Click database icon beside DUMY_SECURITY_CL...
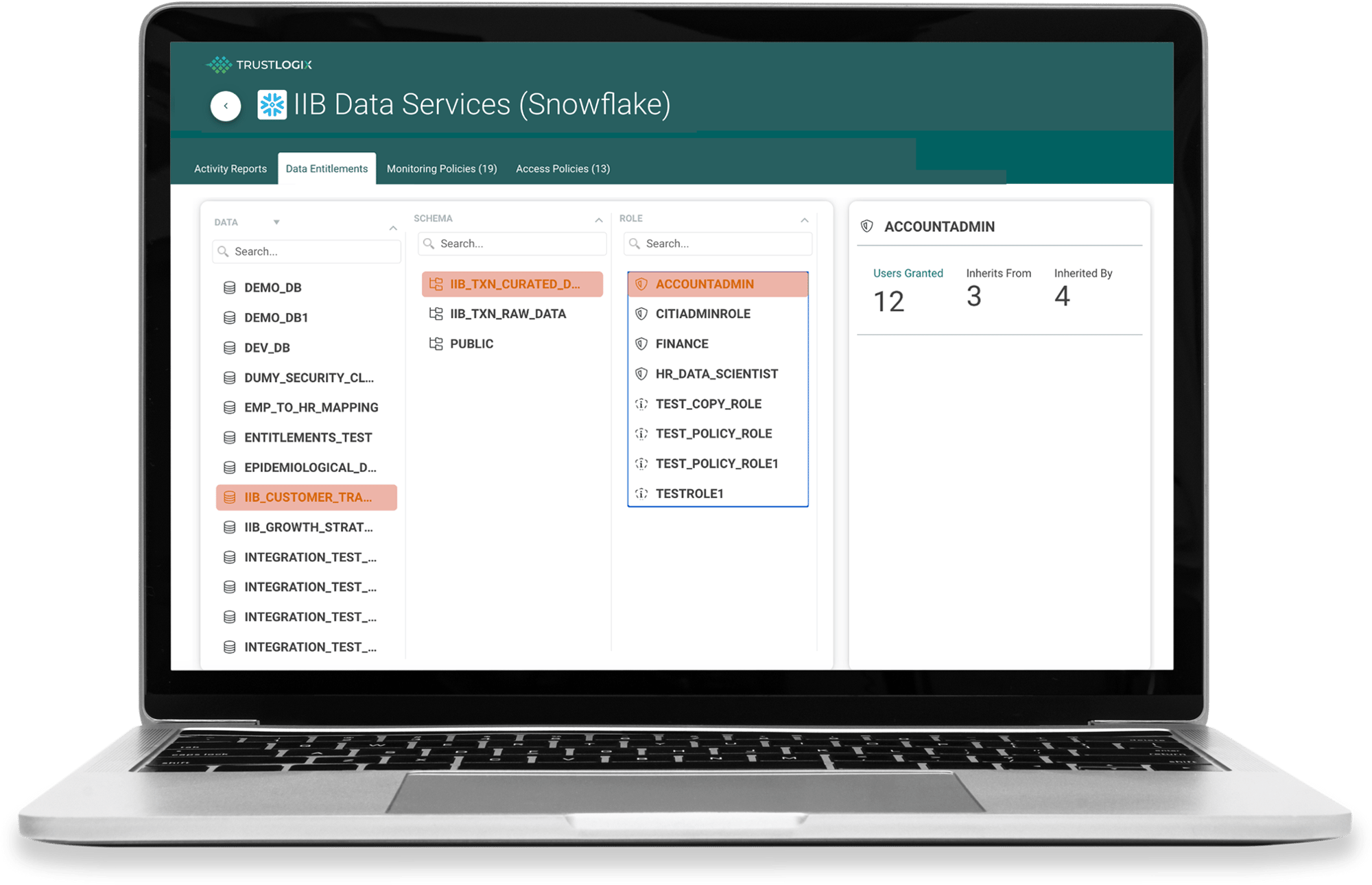1372x885 pixels. click(x=230, y=377)
